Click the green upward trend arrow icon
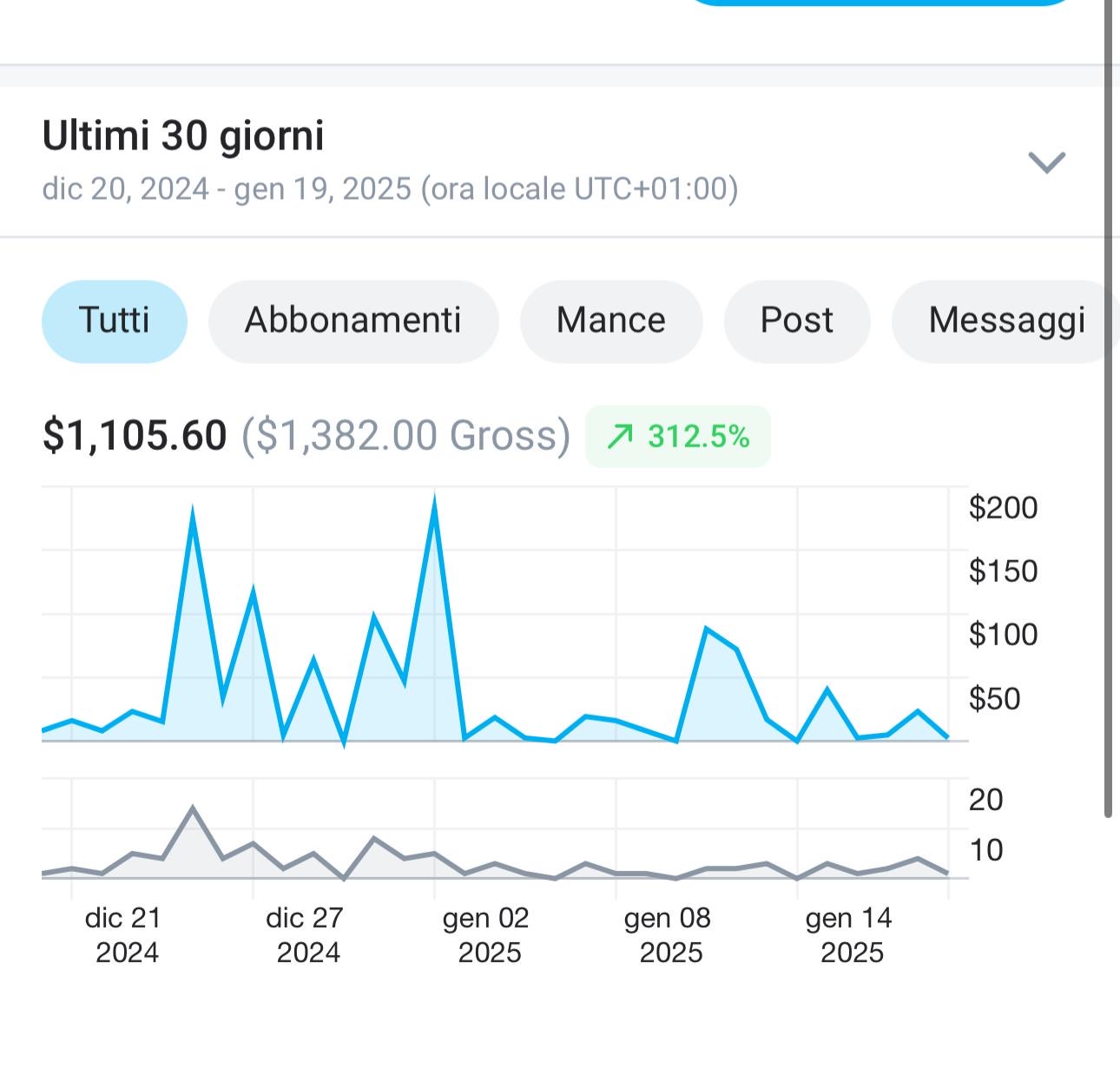 pyautogui.click(x=620, y=436)
